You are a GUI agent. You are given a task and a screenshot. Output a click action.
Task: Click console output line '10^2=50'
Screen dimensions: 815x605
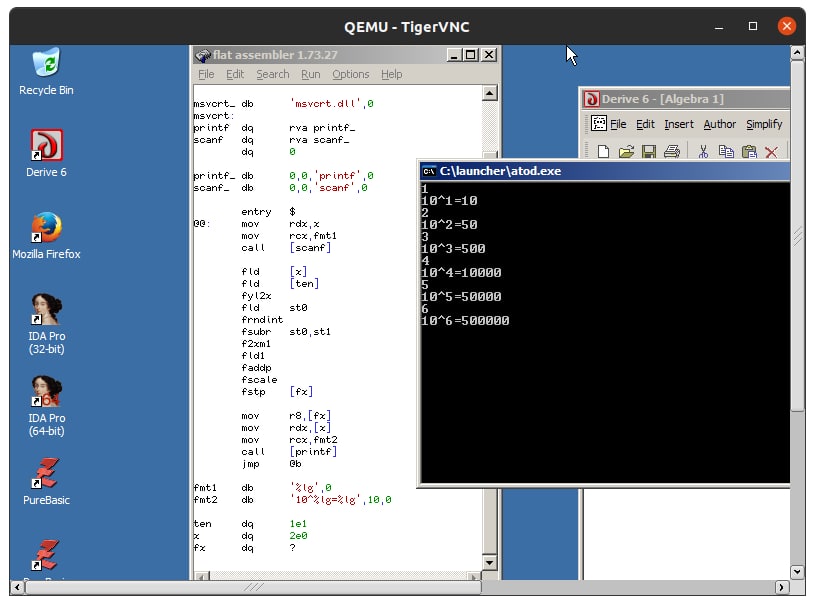[x=449, y=225]
